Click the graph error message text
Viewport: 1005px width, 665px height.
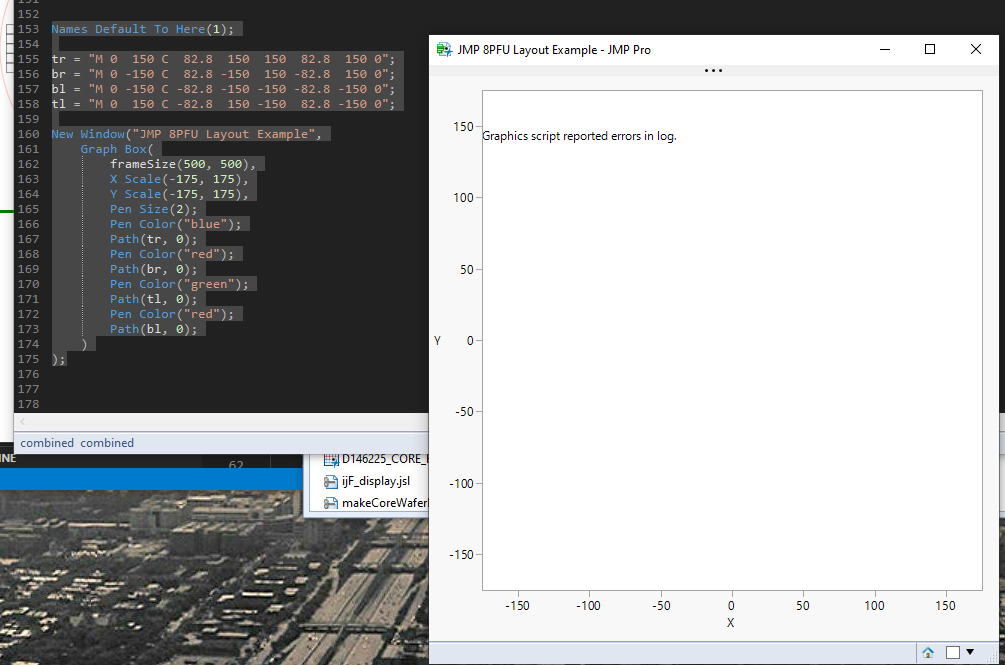point(579,136)
